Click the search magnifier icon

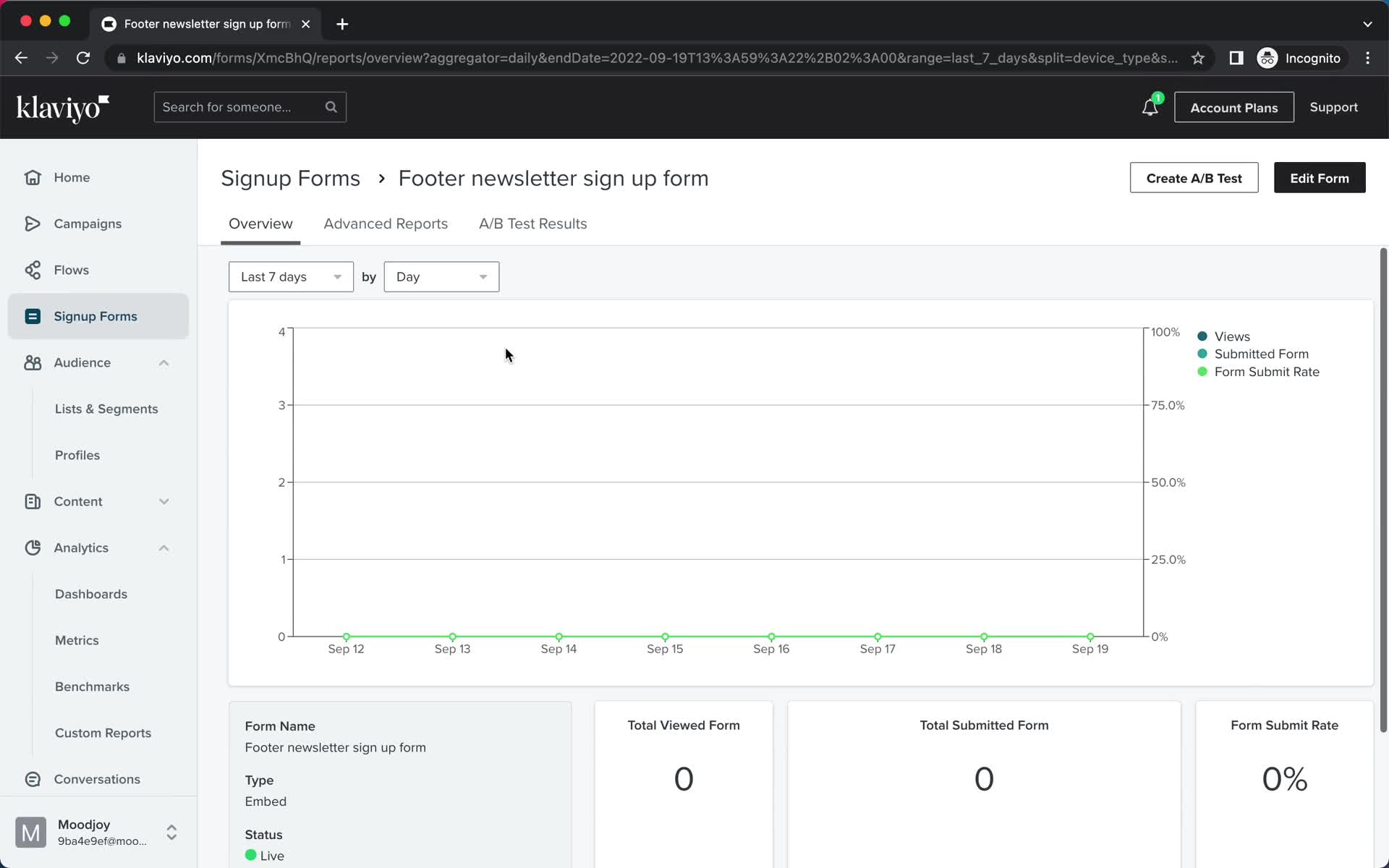tap(332, 107)
